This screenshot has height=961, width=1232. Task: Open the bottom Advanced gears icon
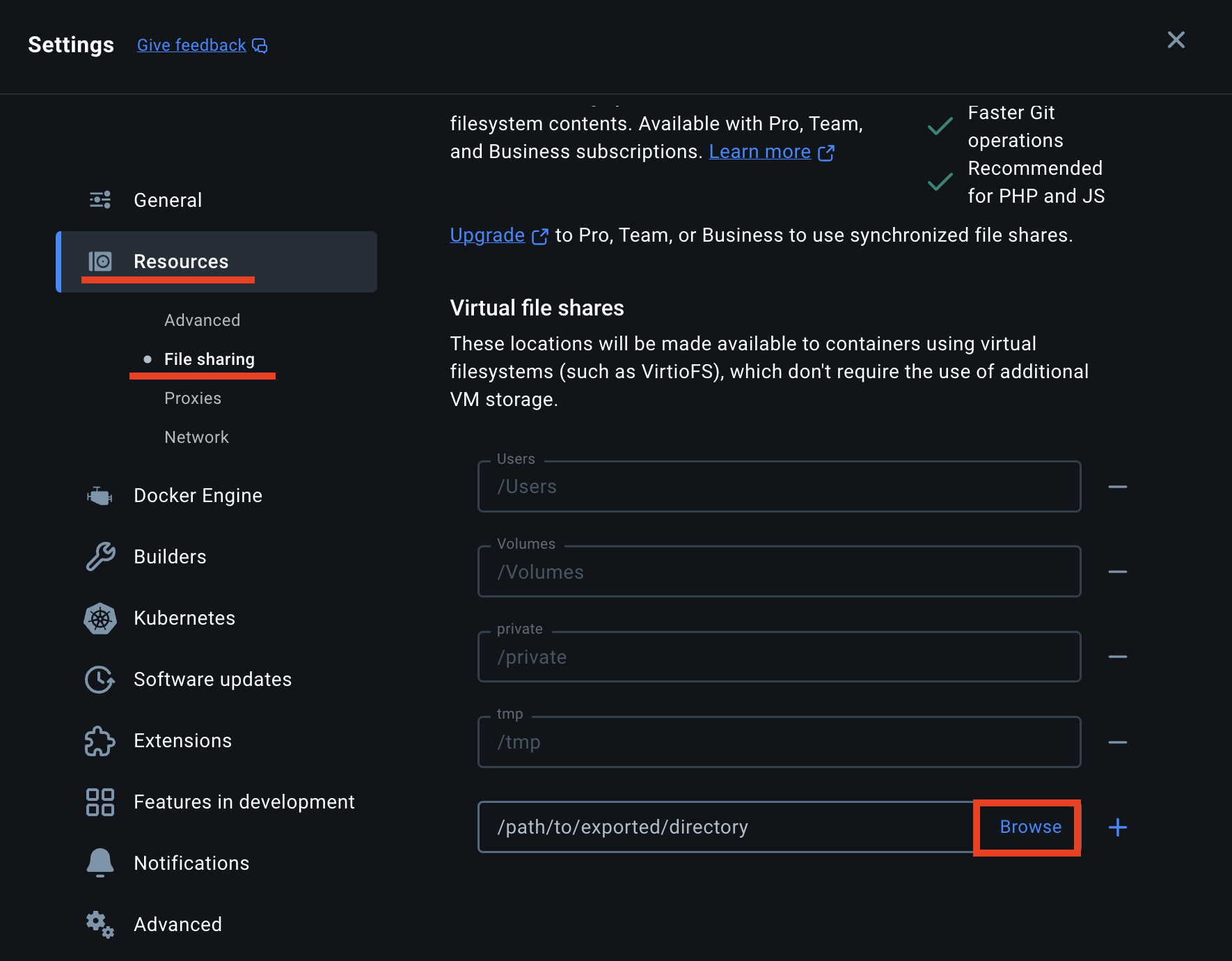100,925
